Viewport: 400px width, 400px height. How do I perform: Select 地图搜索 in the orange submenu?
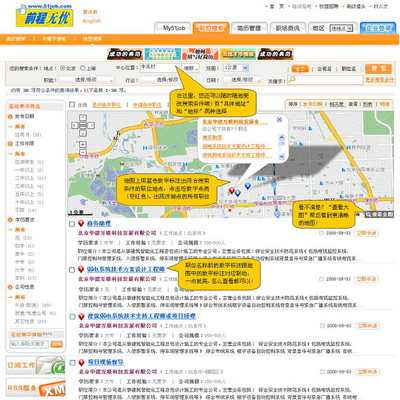pos(92,39)
